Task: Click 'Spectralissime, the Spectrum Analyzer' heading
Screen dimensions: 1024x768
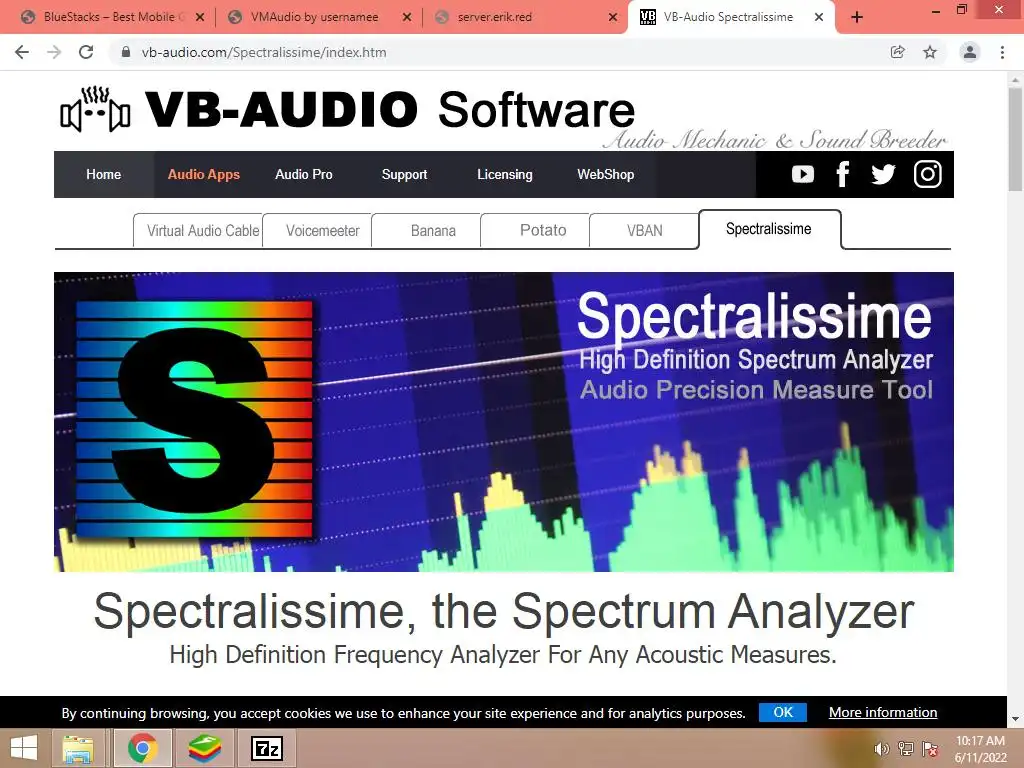Action: 504,612
